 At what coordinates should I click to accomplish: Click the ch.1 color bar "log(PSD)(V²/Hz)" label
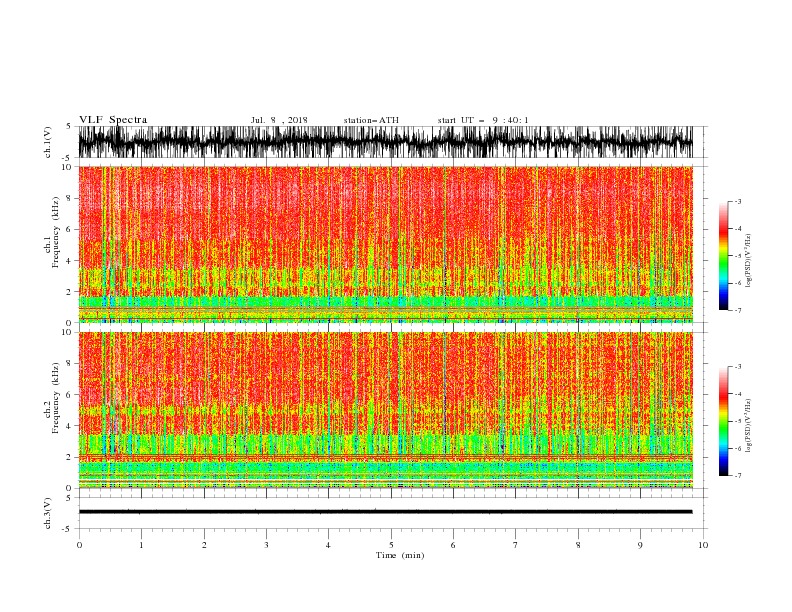point(749,261)
